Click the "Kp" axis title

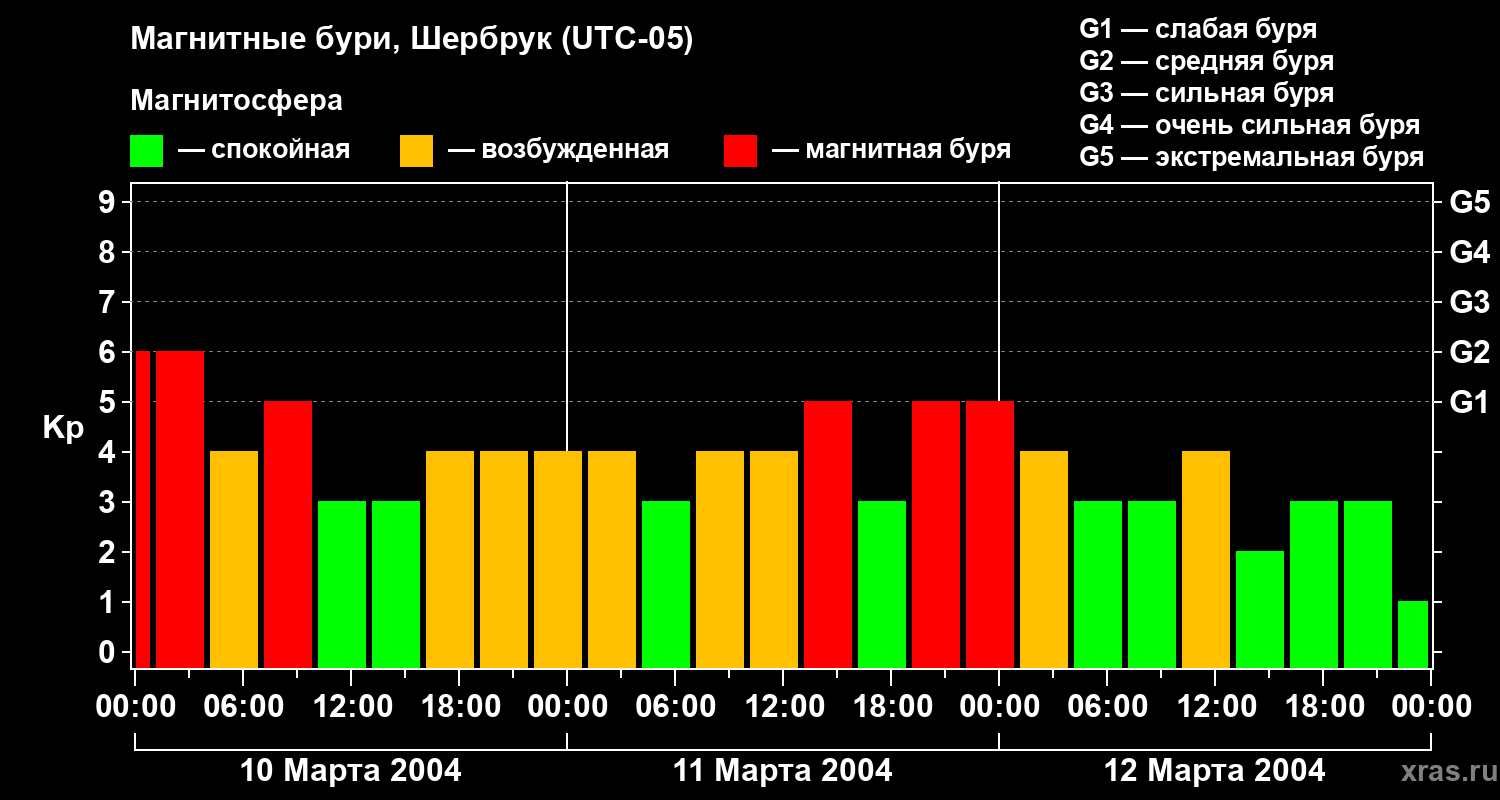pyautogui.click(x=63, y=429)
